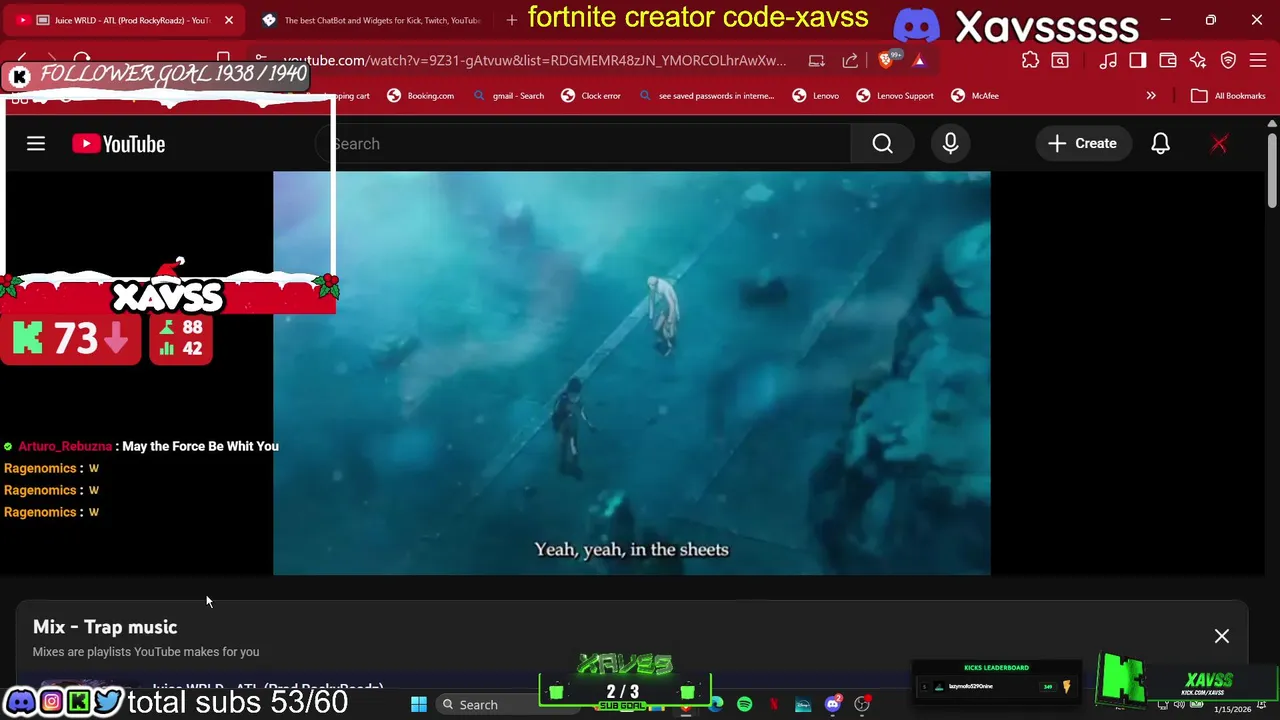Open the Lenovo bookmark

[x=816, y=96]
